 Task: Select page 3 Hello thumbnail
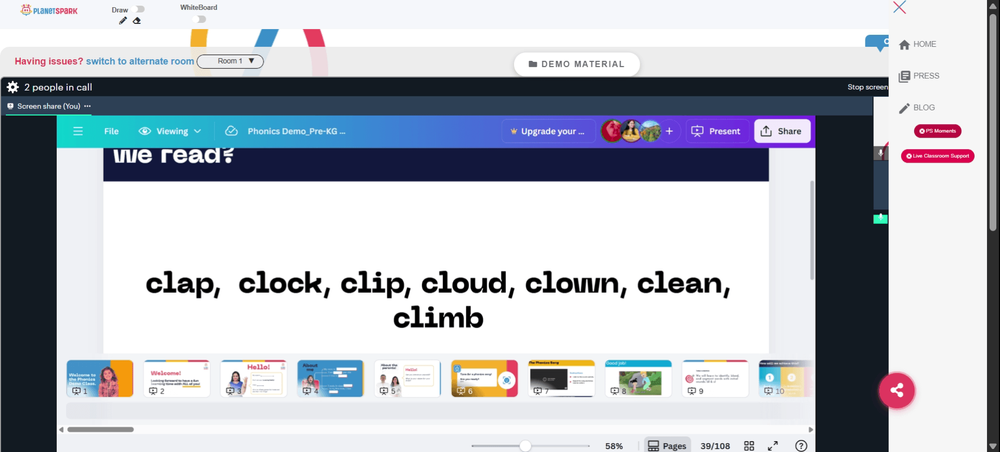pyautogui.click(x=254, y=379)
